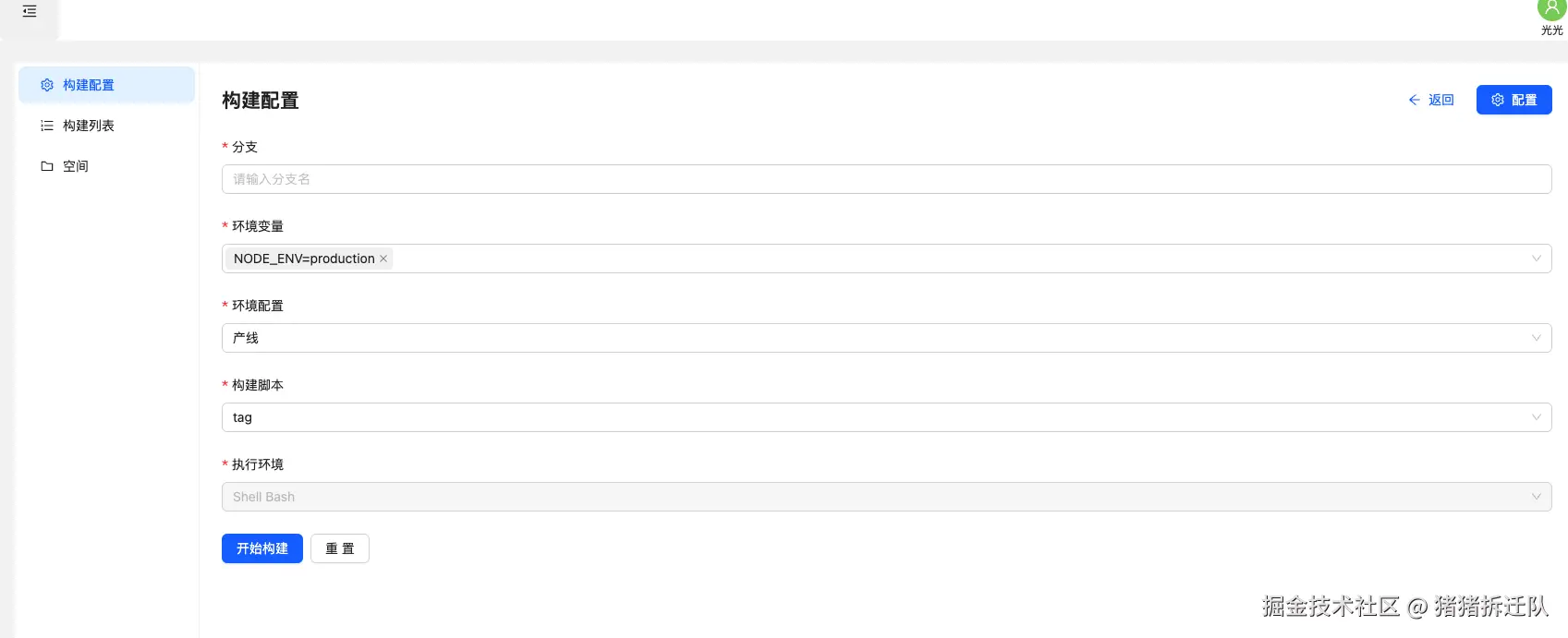Click the gear icon inside the 配置 button
The width and height of the screenshot is (1568, 638).
click(x=1498, y=100)
